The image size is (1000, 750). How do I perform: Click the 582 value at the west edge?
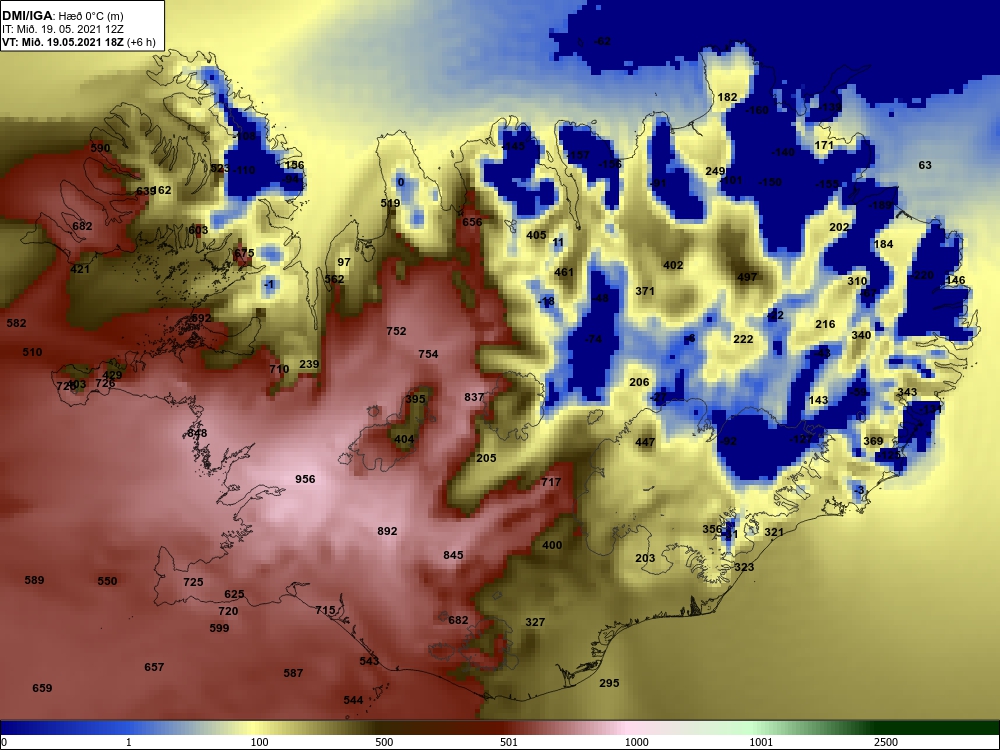[x=16, y=323]
